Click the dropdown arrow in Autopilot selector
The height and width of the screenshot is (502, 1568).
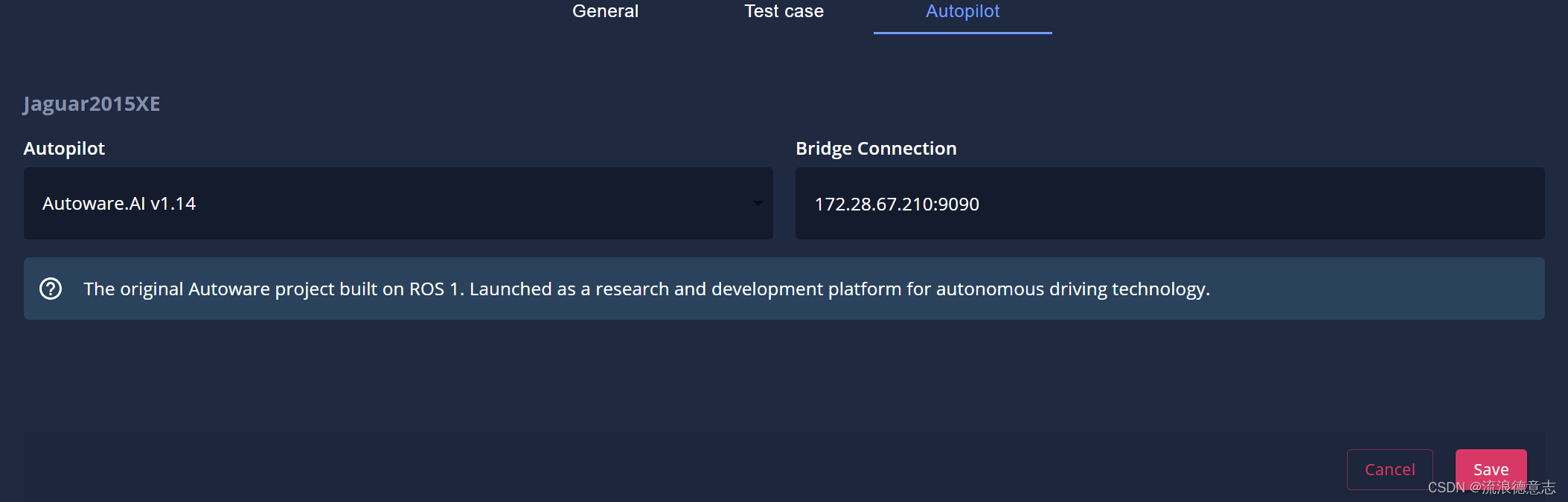pos(758,203)
